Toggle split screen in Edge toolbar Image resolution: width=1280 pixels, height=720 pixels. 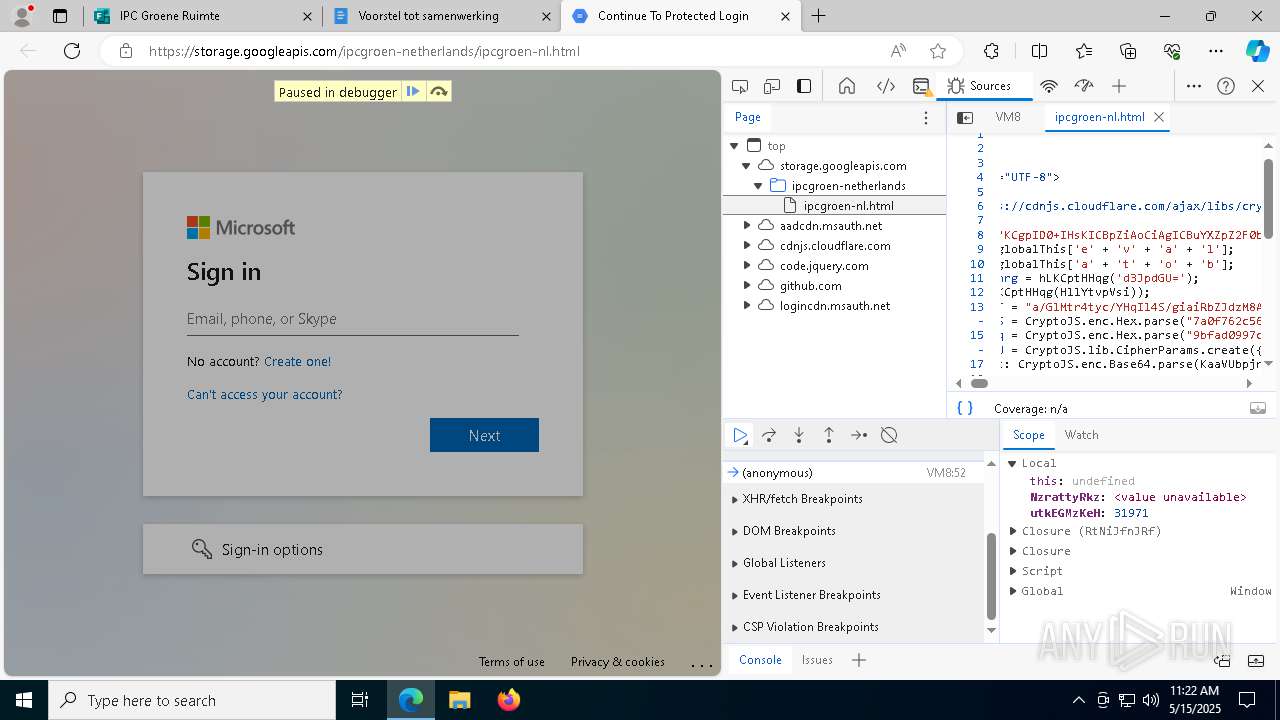1039,51
